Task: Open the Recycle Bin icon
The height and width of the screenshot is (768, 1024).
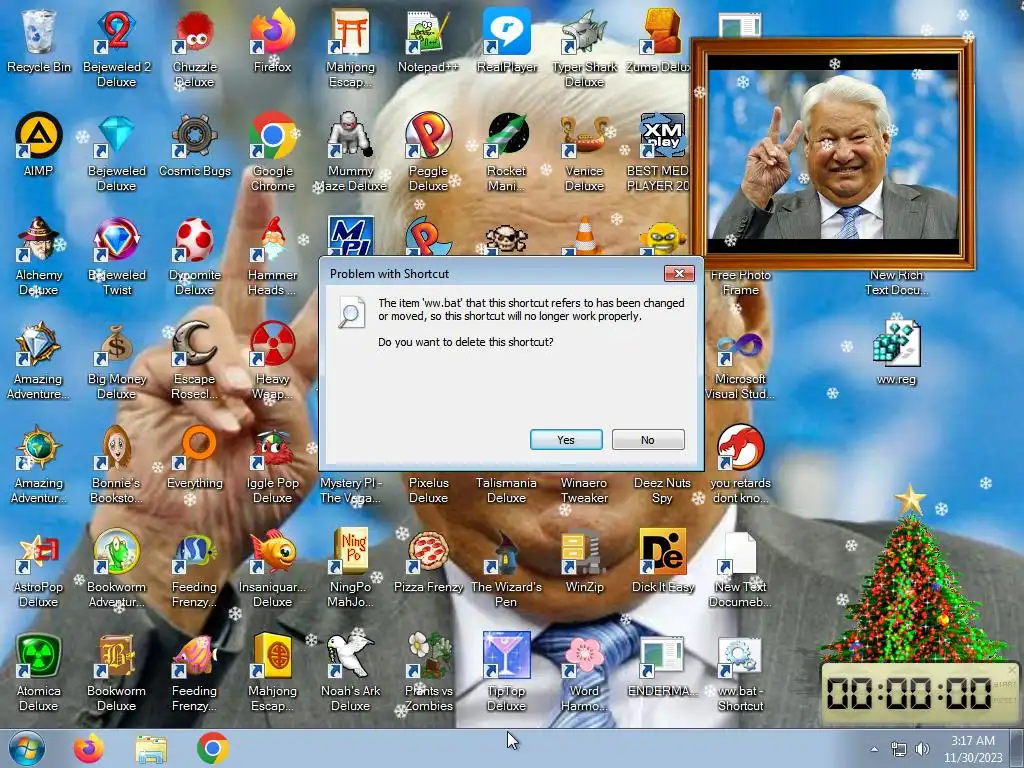Action: [39, 41]
